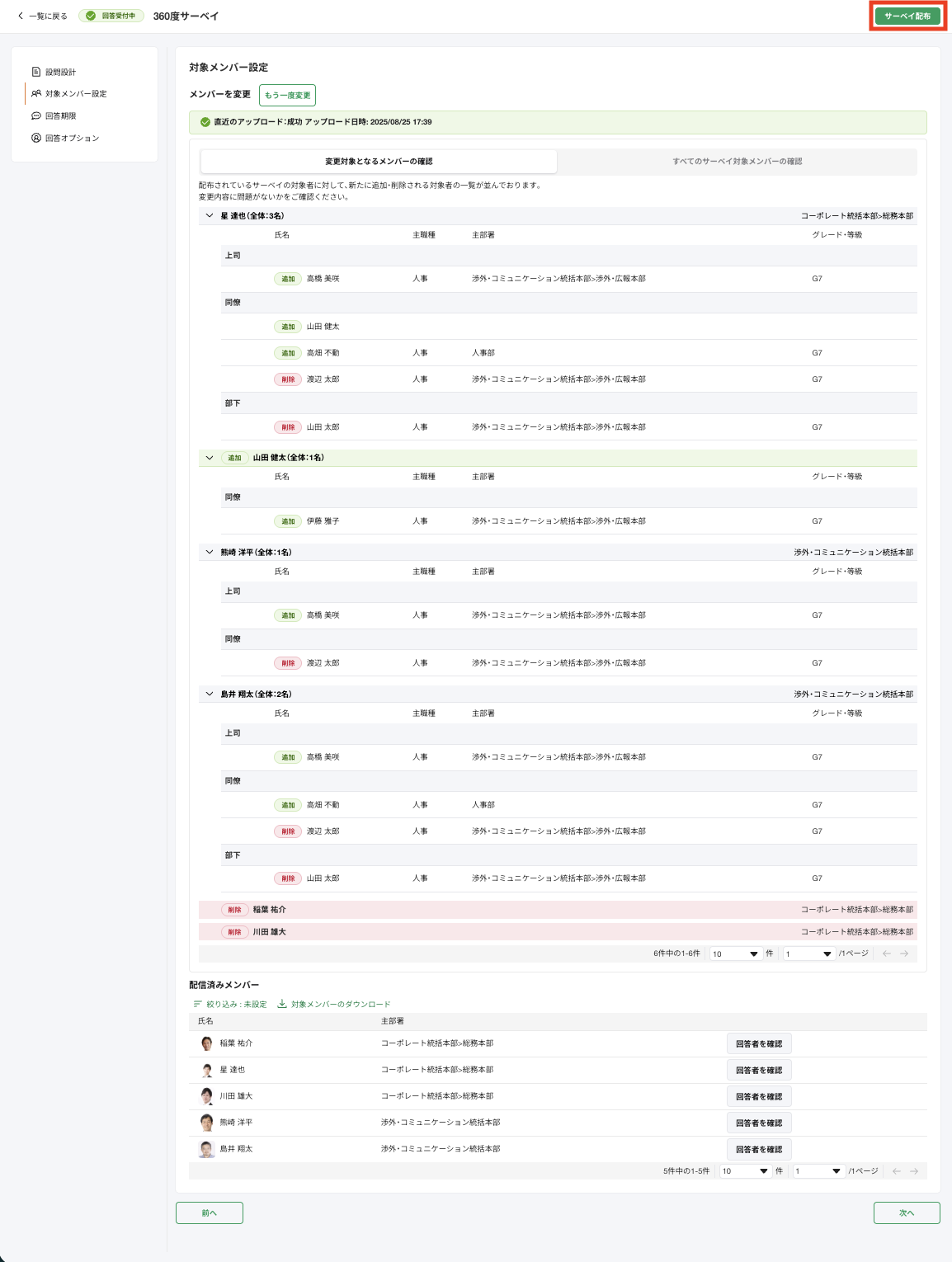Click 回答者を確認 for 星 達也

click(x=759, y=1070)
